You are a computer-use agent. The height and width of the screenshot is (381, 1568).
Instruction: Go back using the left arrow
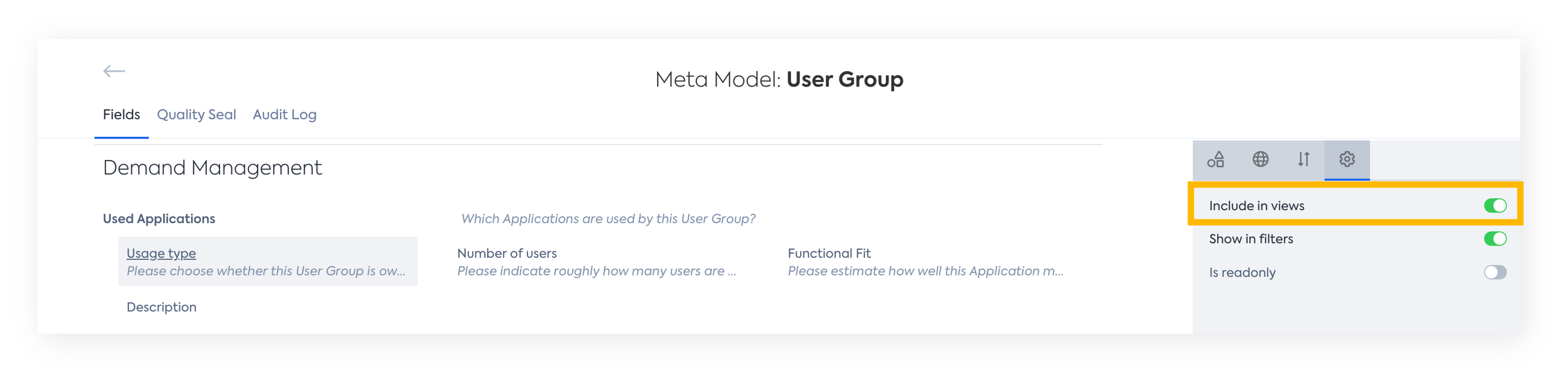[114, 71]
